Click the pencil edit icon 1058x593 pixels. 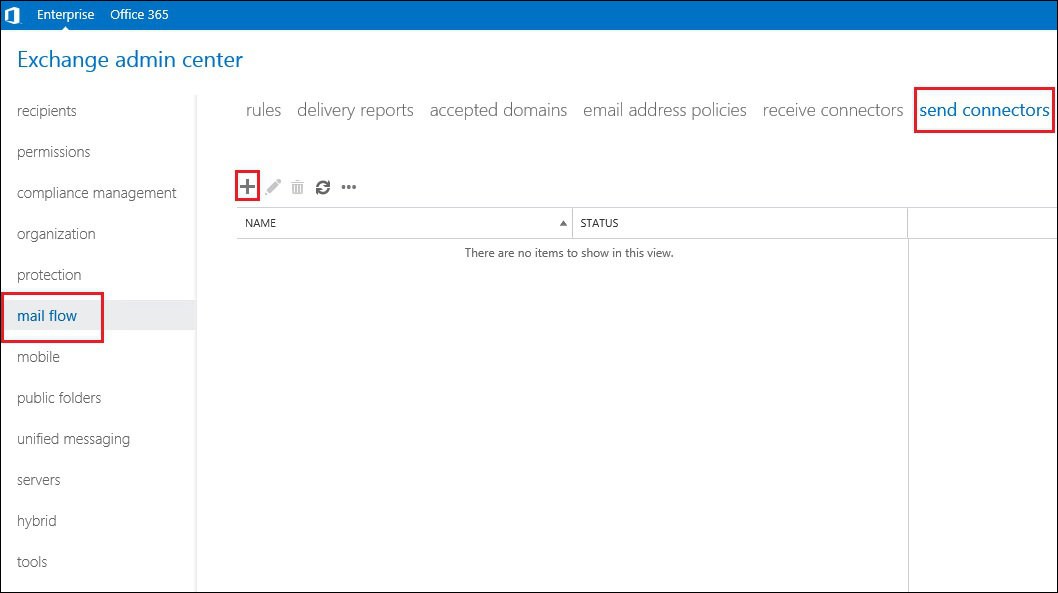[273, 187]
